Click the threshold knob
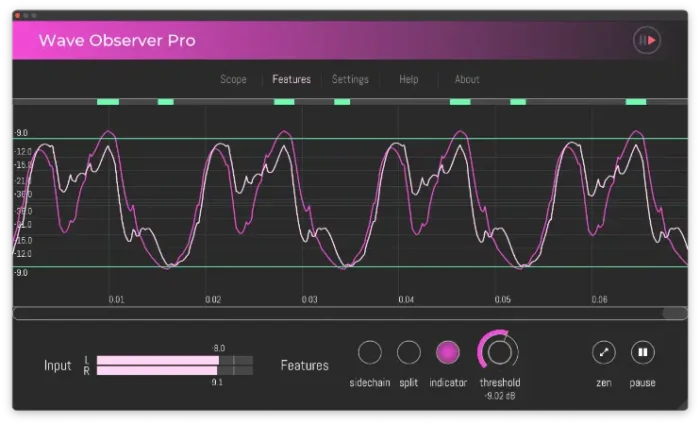The image size is (700, 425). point(500,352)
